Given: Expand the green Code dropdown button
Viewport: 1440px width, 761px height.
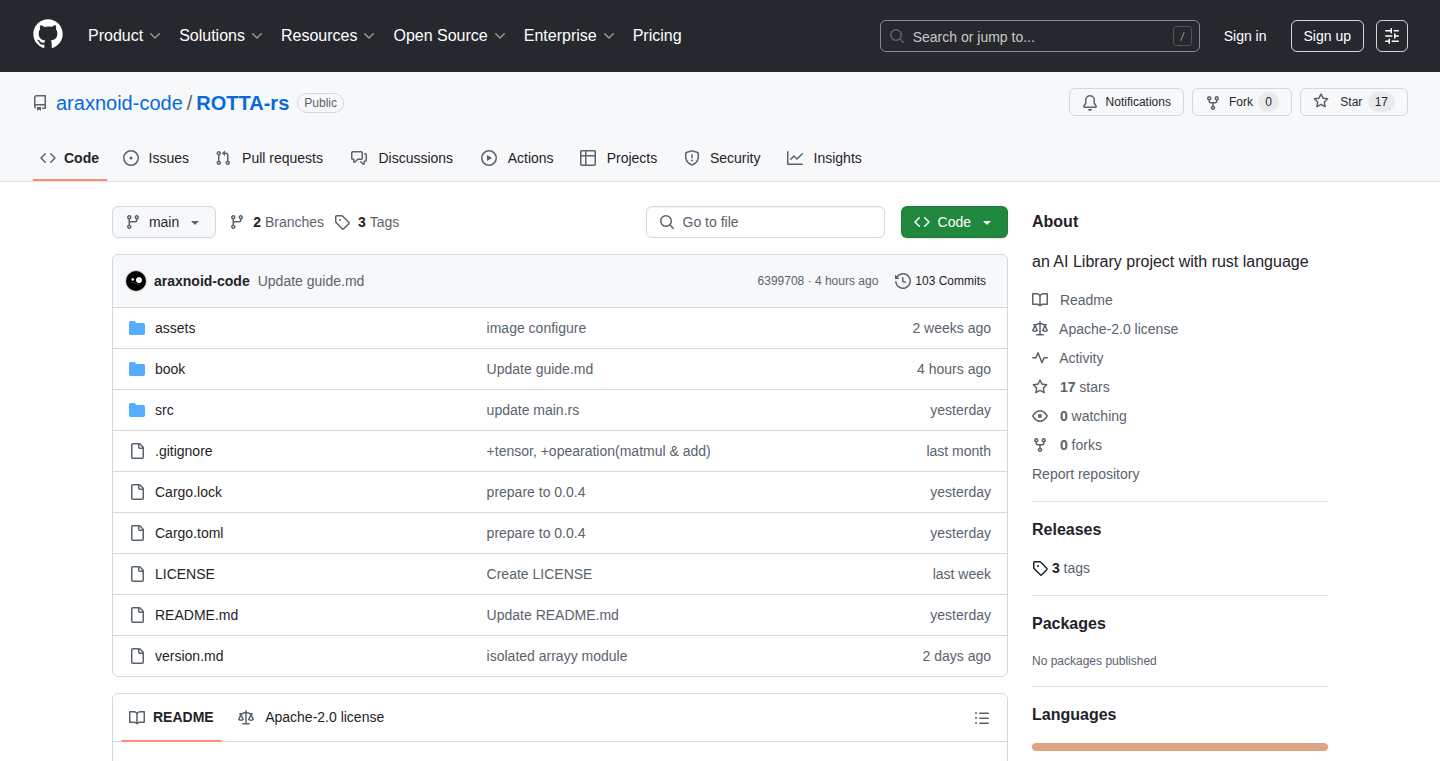Looking at the screenshot, I should coord(954,222).
